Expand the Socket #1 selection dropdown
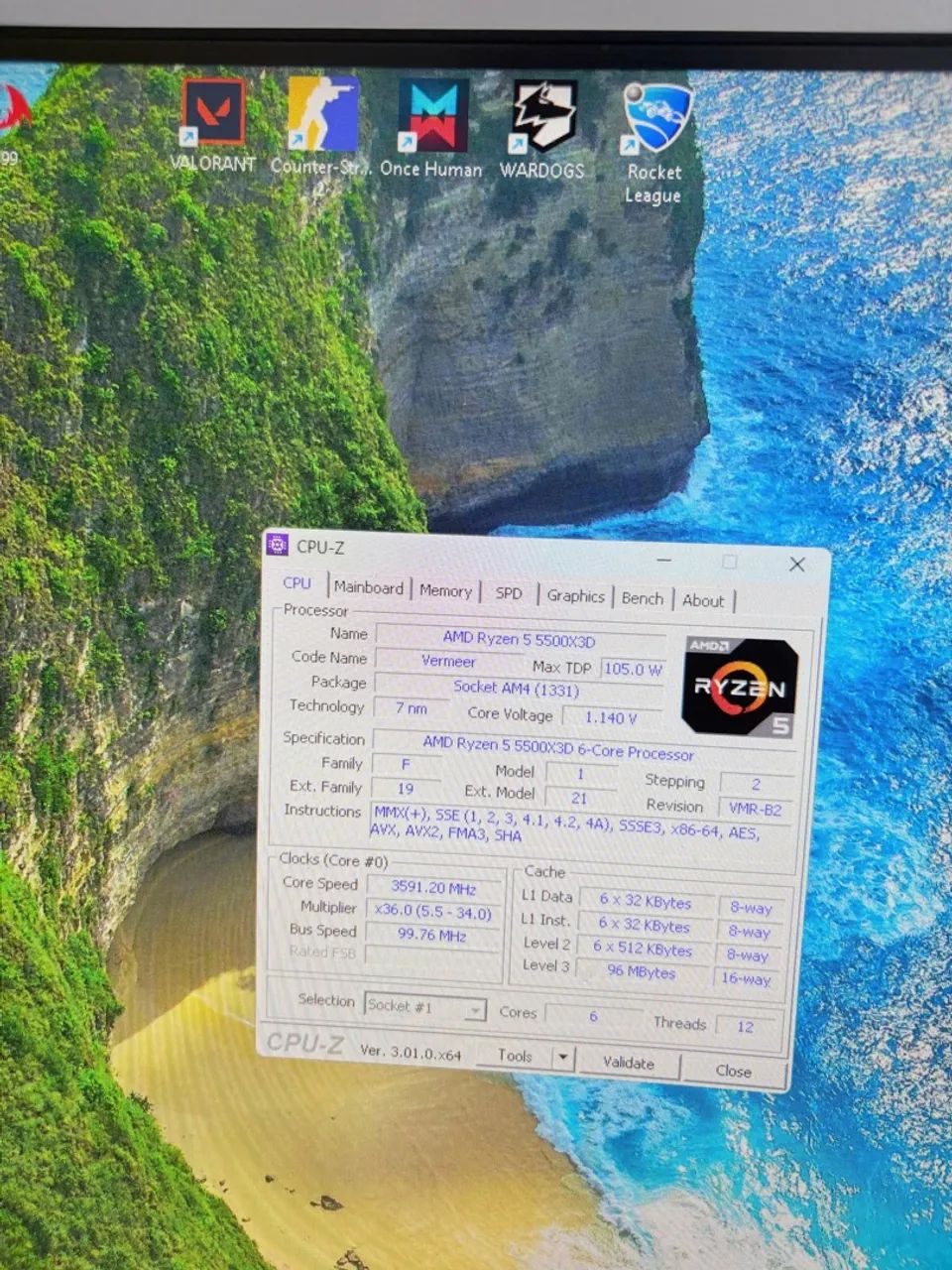Screen dimensions: 952x1270 pyautogui.click(x=424, y=1007)
